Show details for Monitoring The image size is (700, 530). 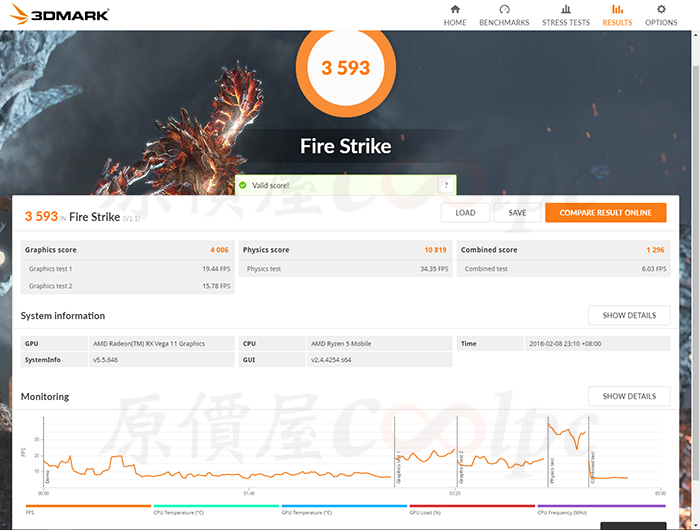[x=629, y=396]
